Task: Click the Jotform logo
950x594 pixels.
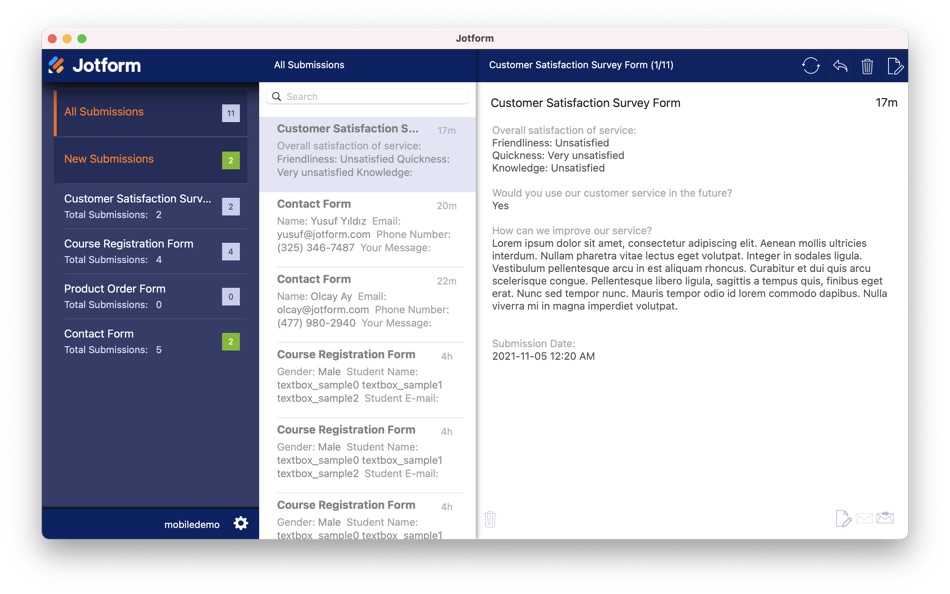Action: (x=95, y=65)
